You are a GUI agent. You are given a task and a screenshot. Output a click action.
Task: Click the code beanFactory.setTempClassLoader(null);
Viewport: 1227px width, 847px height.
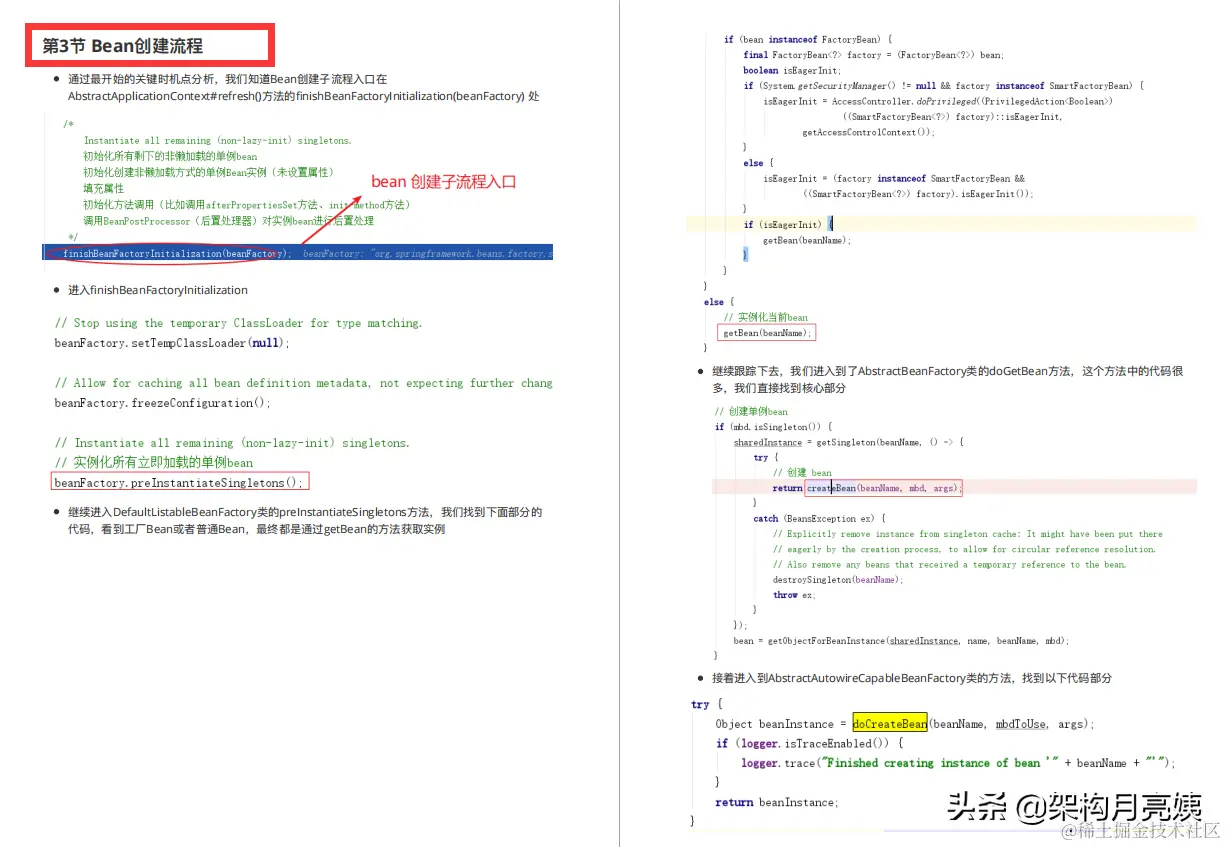171,343
